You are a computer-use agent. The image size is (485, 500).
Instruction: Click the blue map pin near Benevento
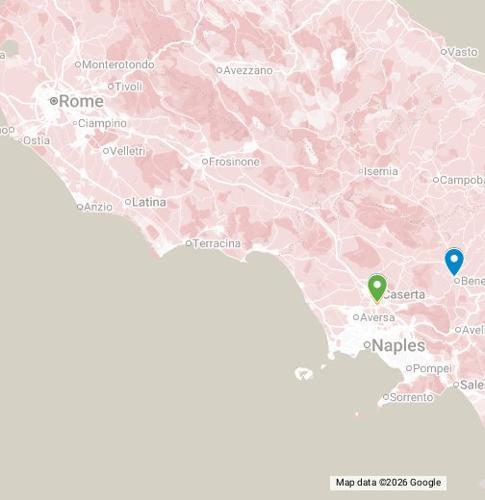(454, 262)
